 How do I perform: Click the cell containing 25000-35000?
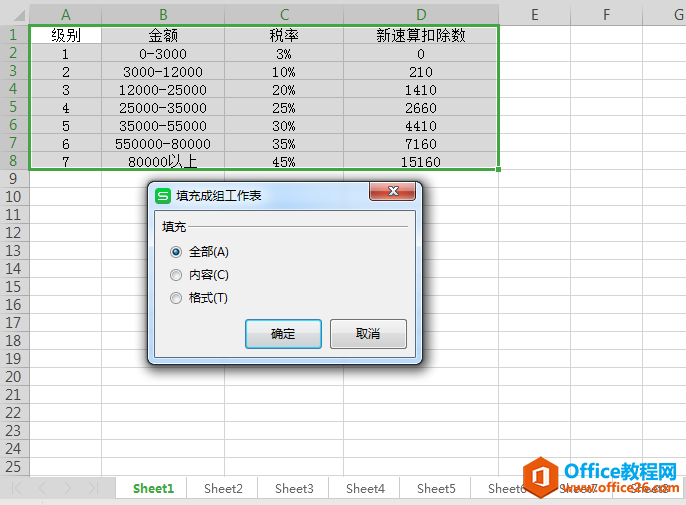(x=163, y=108)
